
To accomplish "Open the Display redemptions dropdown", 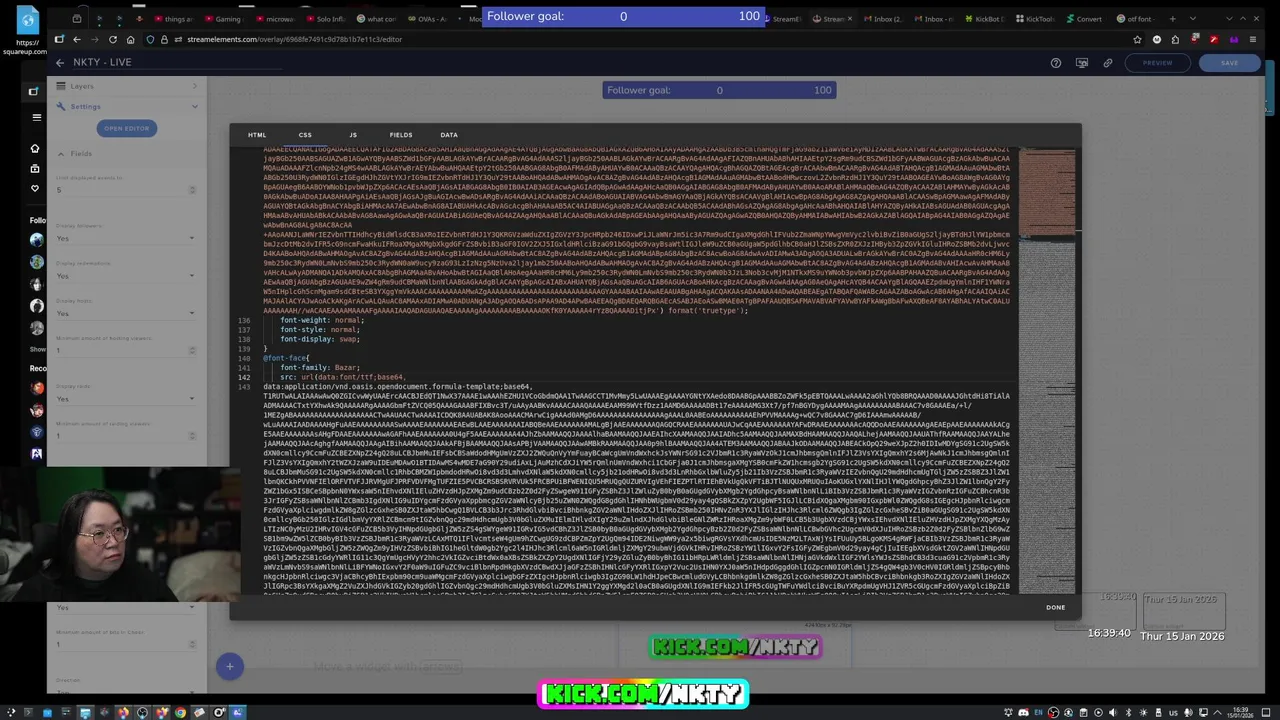I will pyautogui.click(x=126, y=275).
